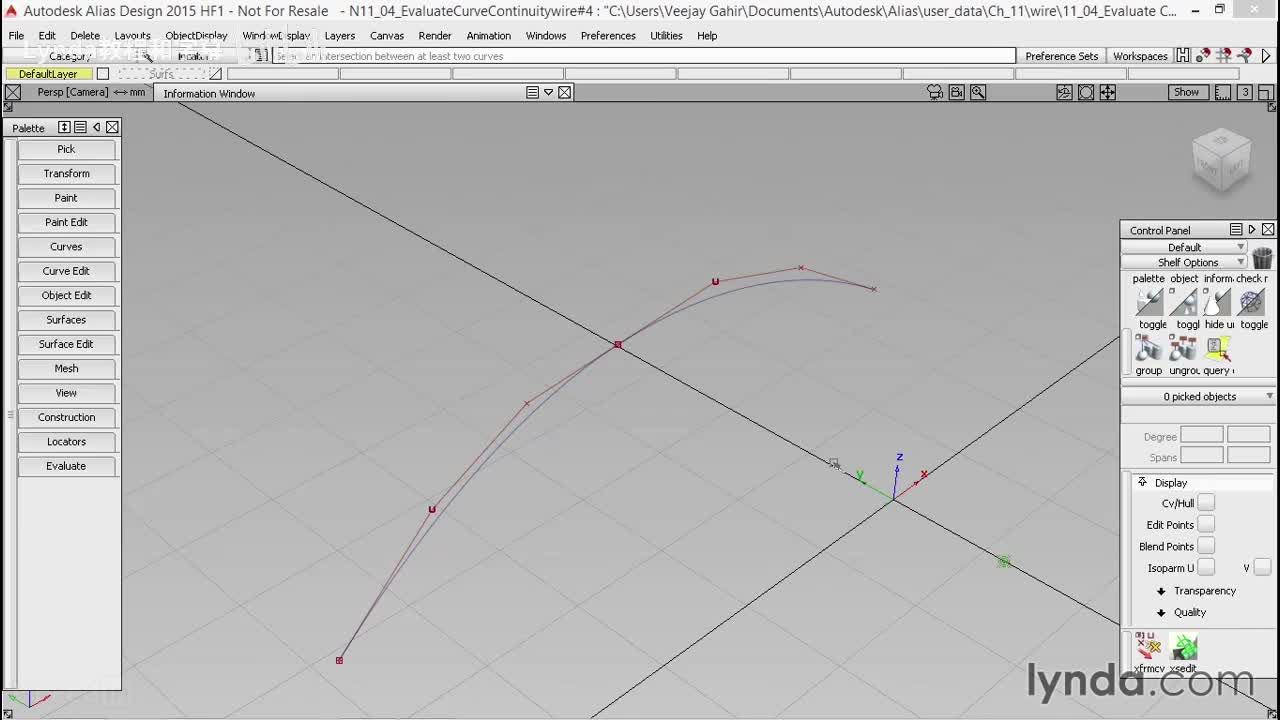Click the hide unpicked shelf icon
Viewport: 1280px width, 720px height.
1217,301
